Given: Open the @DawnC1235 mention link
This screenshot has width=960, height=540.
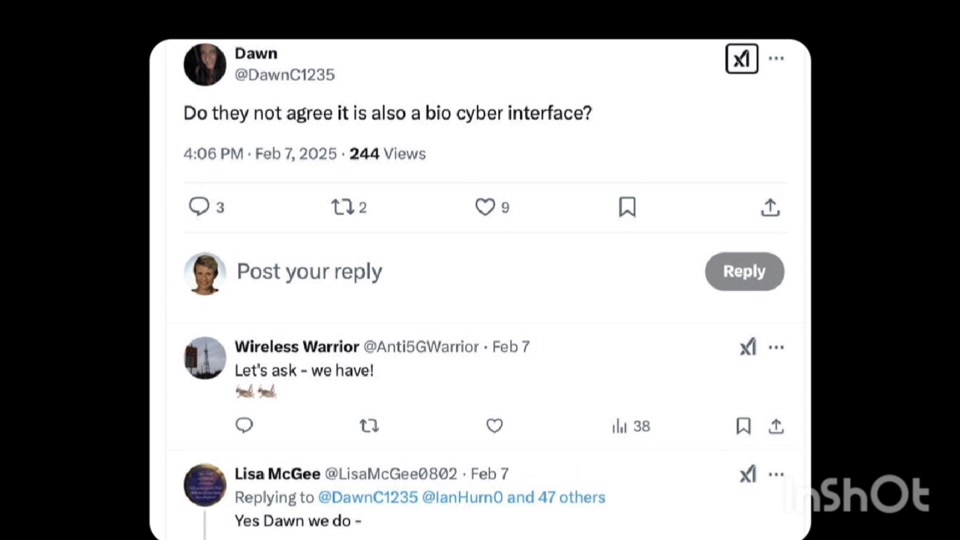Looking at the screenshot, I should coord(367,497).
